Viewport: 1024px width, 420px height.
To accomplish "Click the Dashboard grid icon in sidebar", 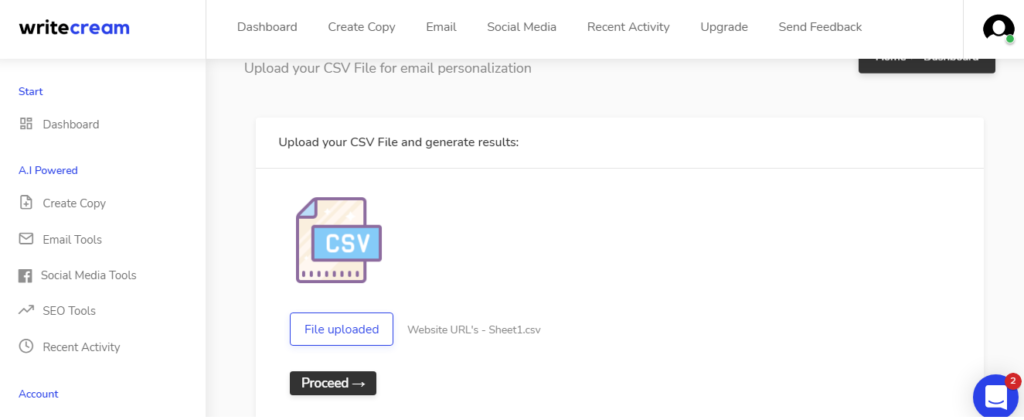I will 26,124.
